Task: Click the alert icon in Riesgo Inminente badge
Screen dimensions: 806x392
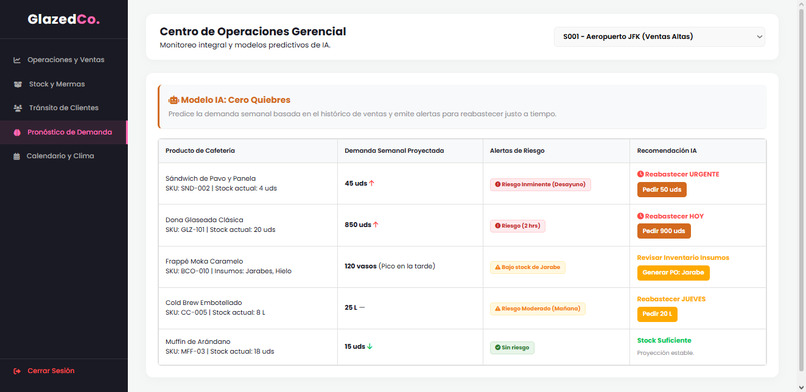Action: tap(498, 184)
